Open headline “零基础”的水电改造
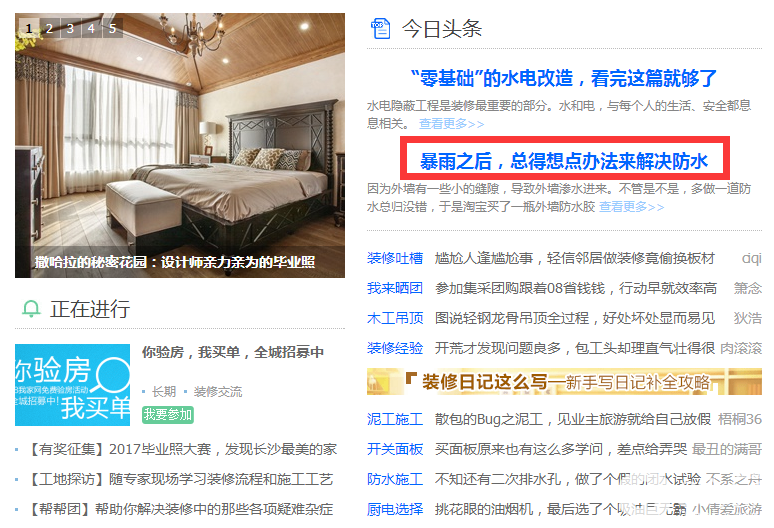 tap(564, 78)
